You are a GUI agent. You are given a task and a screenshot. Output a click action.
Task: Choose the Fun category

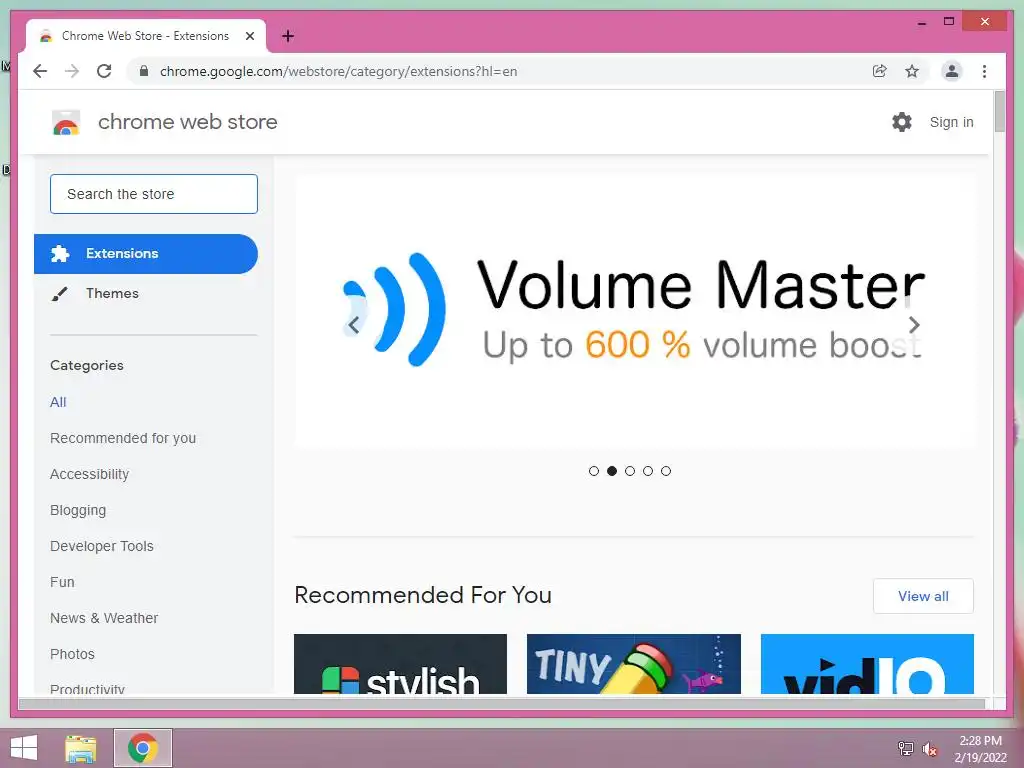62,582
